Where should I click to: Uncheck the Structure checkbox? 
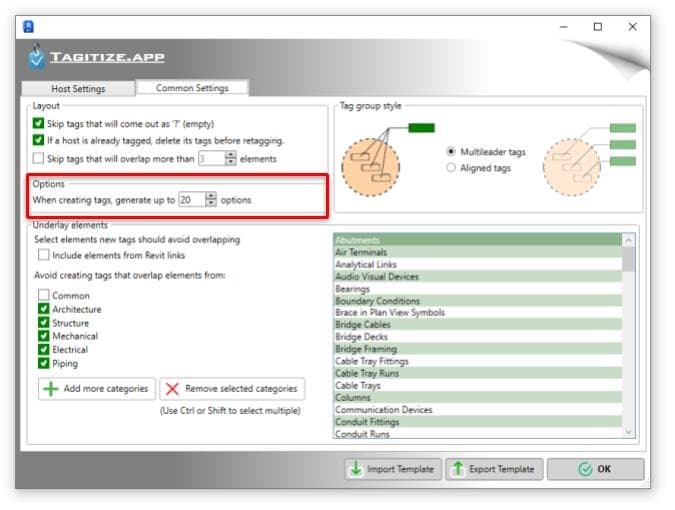[43, 323]
